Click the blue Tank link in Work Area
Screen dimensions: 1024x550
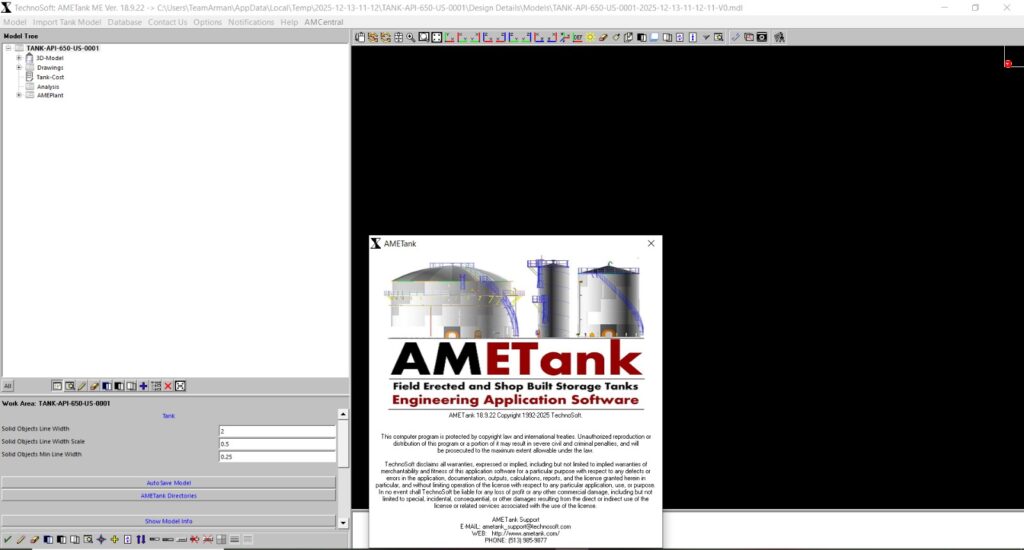(x=168, y=416)
